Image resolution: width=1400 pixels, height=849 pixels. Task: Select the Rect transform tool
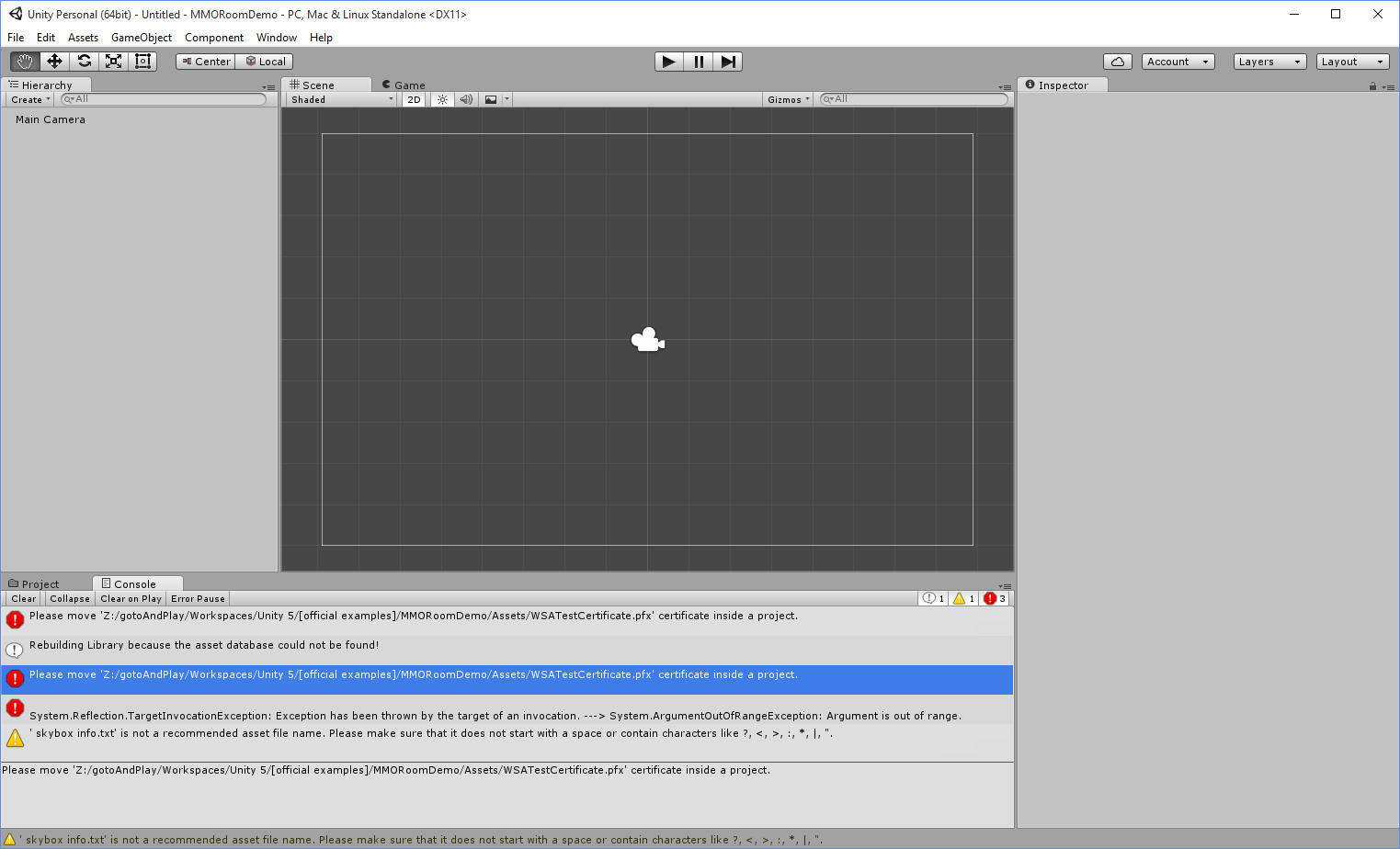[142, 62]
